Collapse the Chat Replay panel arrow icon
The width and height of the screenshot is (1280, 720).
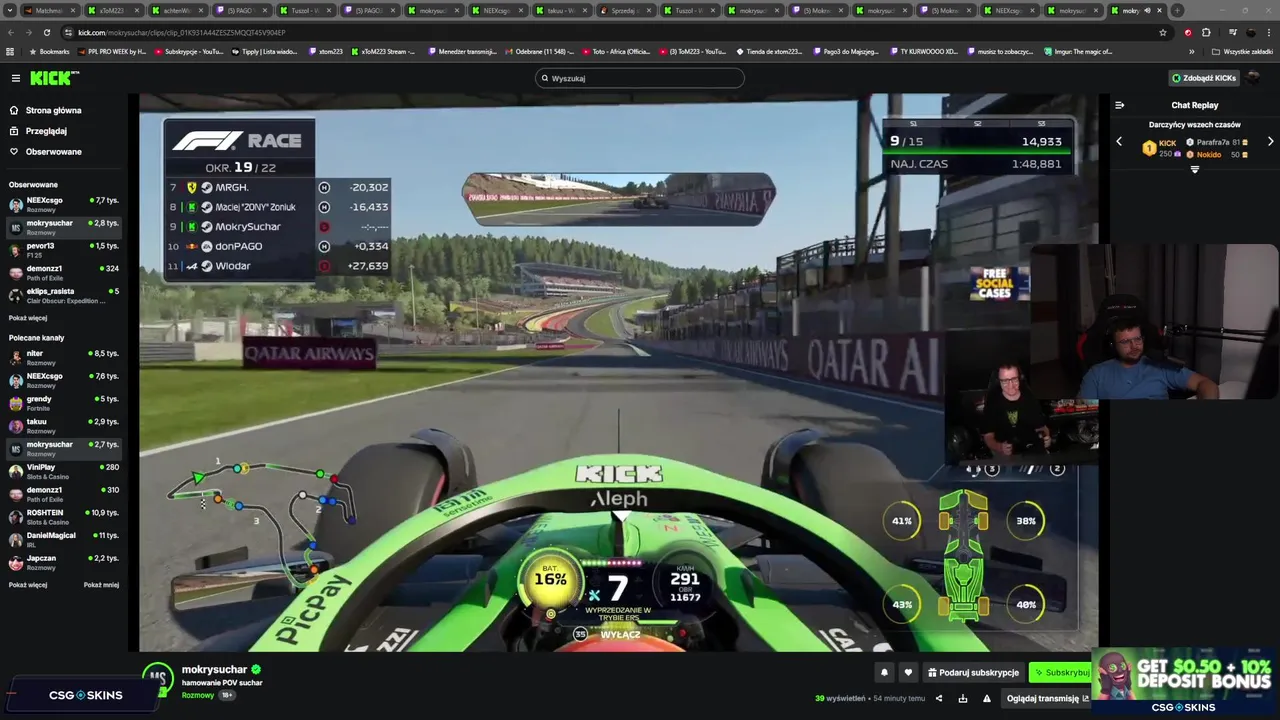pyautogui.click(x=1120, y=105)
